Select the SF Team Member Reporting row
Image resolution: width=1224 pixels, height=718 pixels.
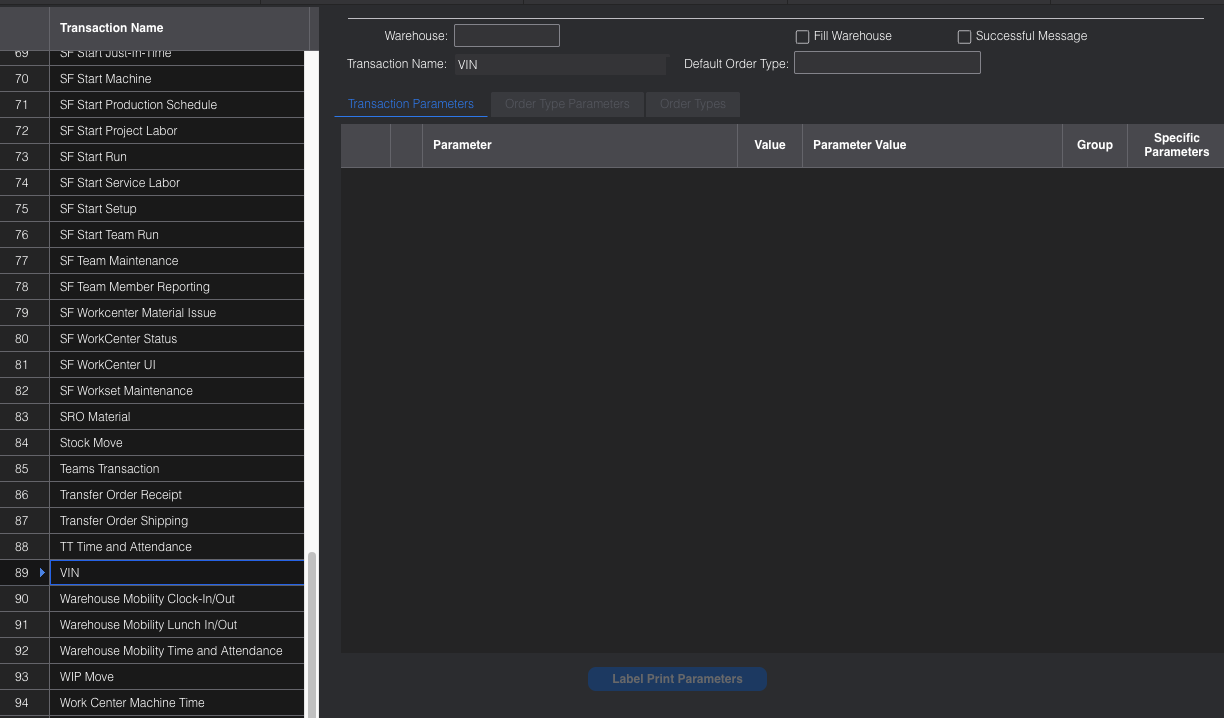(176, 287)
